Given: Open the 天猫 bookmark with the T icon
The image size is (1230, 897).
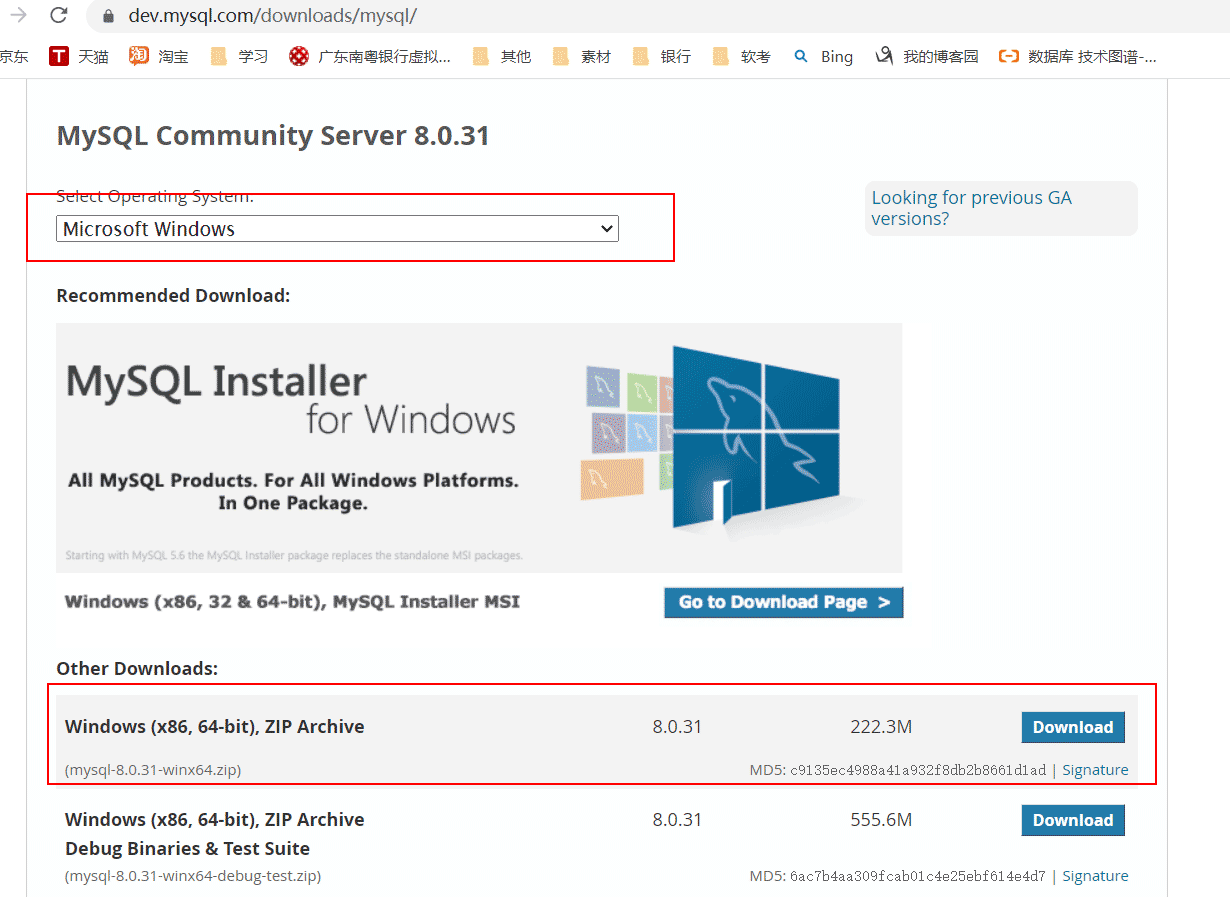Looking at the screenshot, I should point(59,56).
